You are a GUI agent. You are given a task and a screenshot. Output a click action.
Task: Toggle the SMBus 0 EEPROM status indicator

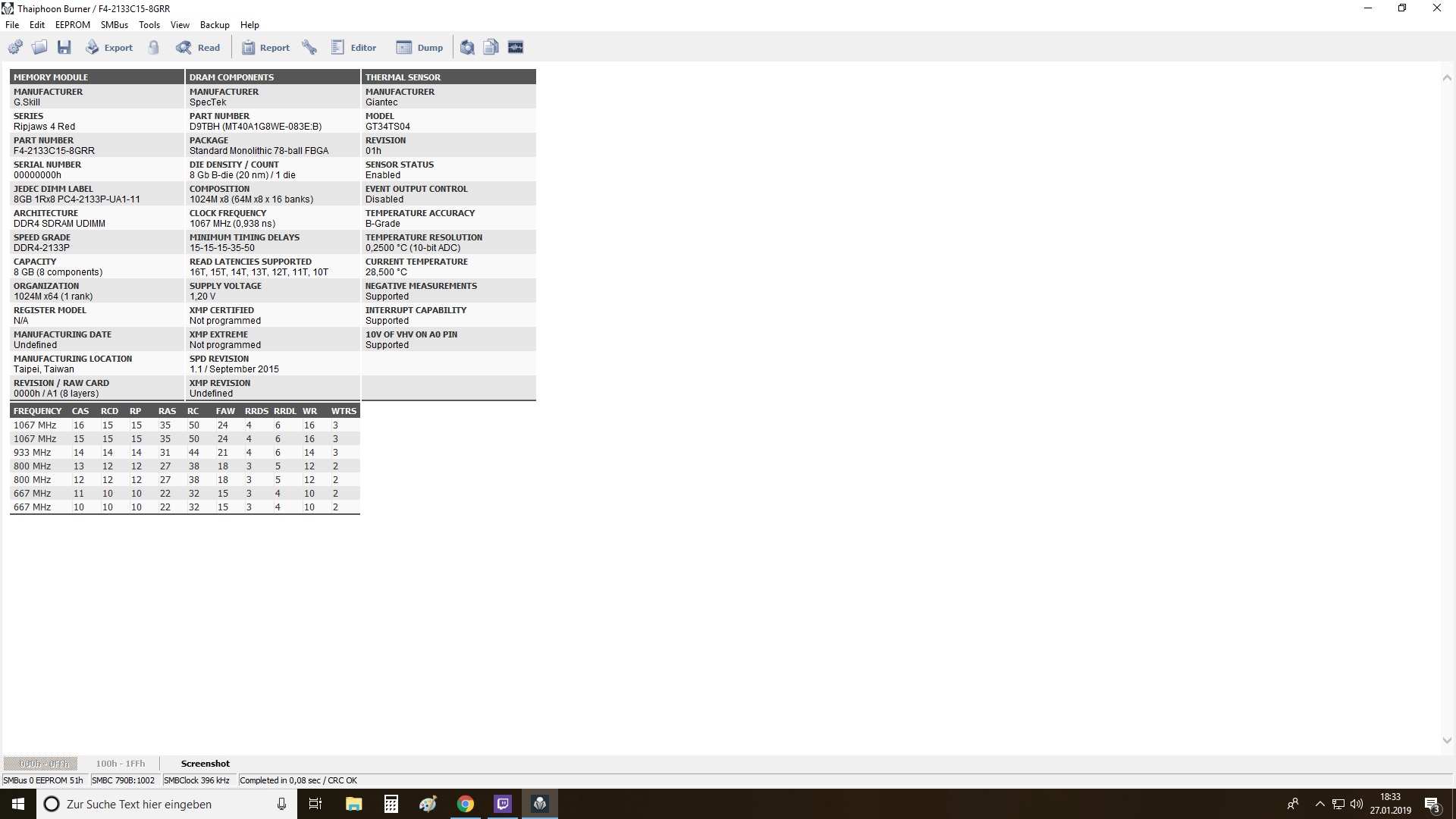coord(37,779)
